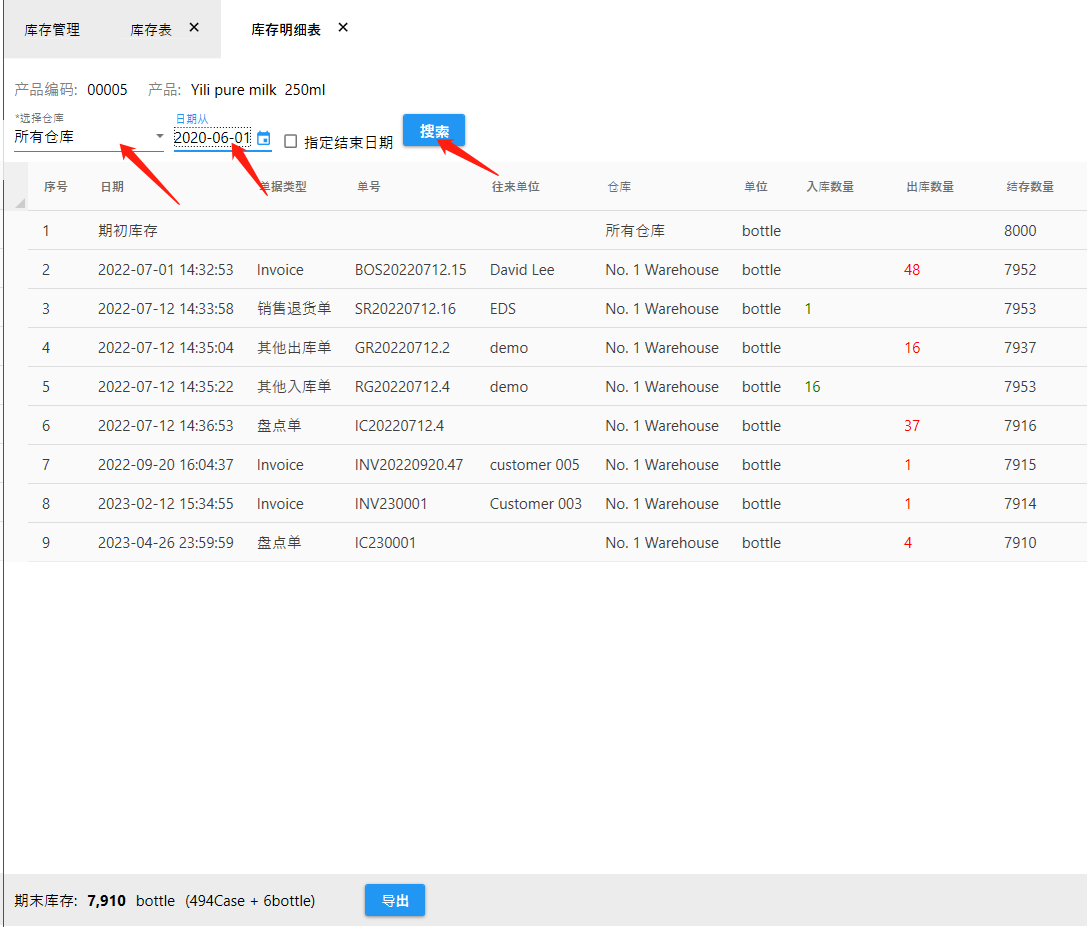
Task: Switch to the 库存管理 tab
Action: click(x=52, y=30)
